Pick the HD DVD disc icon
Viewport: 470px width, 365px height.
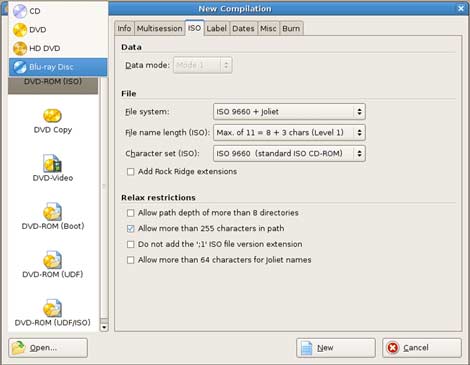pyautogui.click(x=20, y=48)
